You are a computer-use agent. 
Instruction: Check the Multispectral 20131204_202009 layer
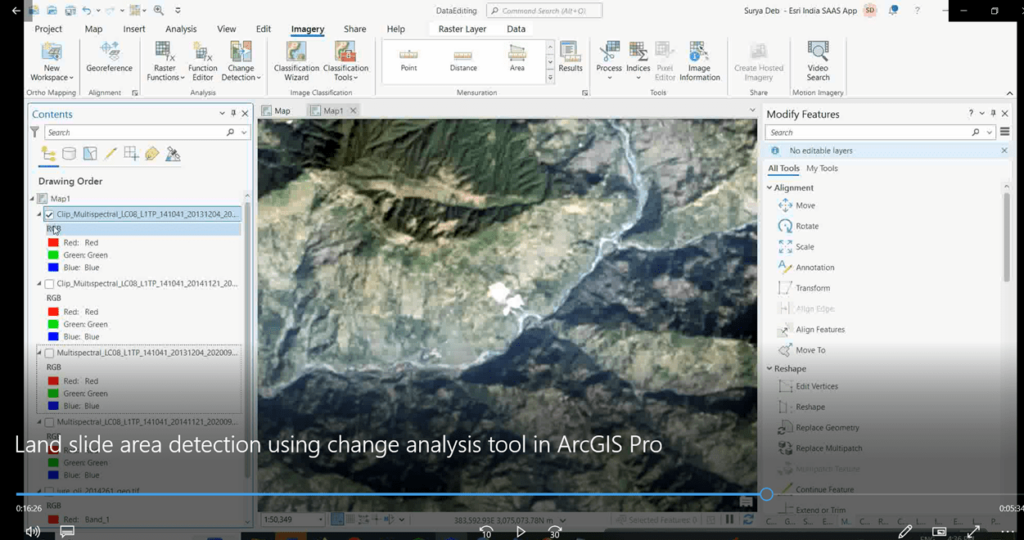click(x=49, y=353)
